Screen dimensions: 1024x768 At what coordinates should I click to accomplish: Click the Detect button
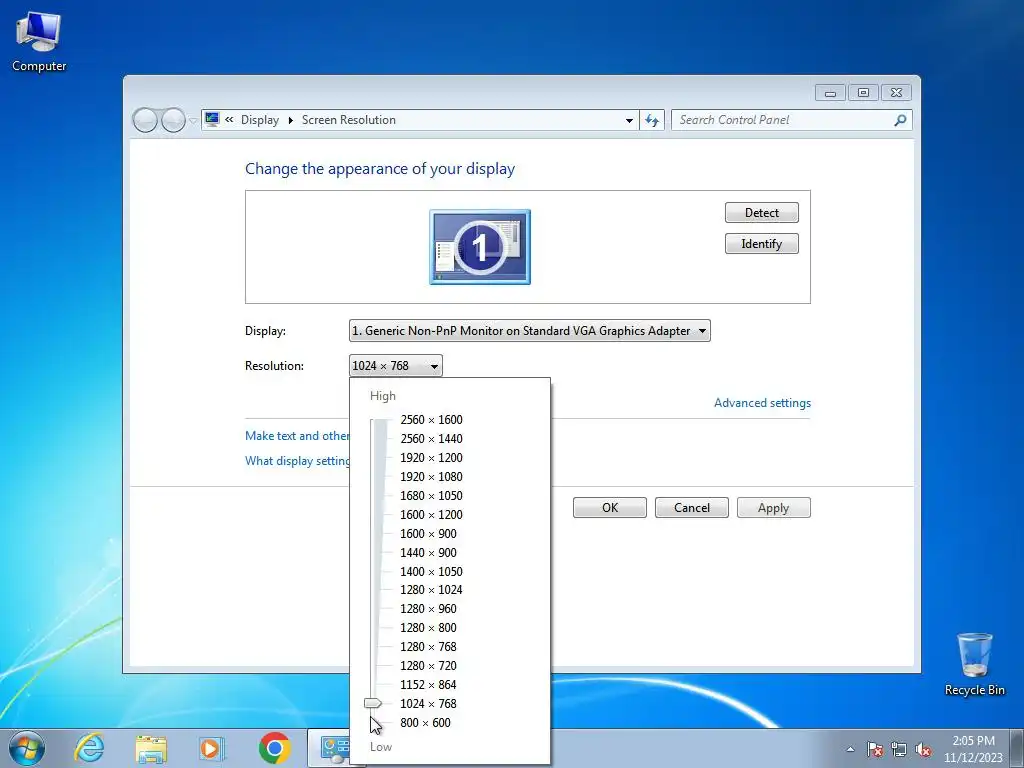click(761, 212)
